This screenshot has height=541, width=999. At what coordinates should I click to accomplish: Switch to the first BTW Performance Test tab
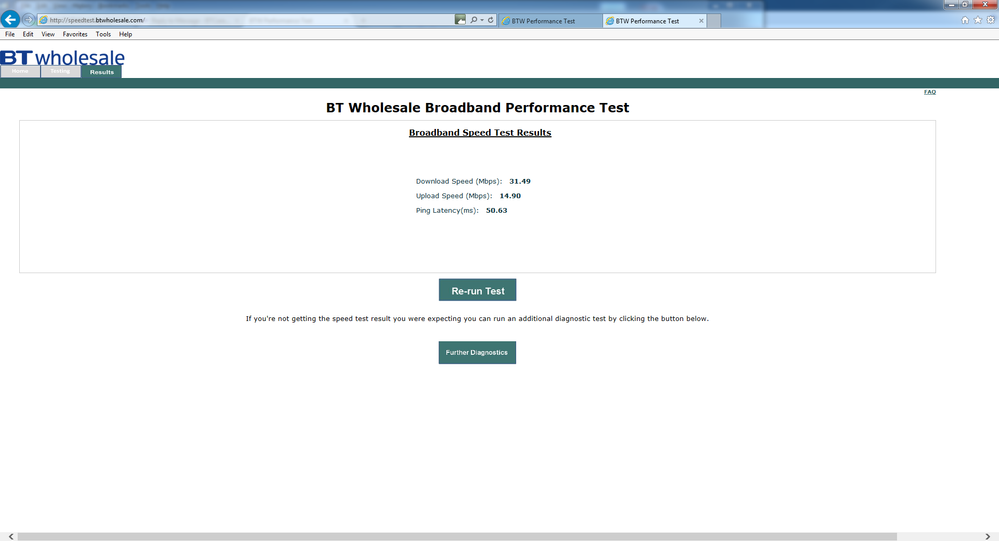tap(550, 21)
